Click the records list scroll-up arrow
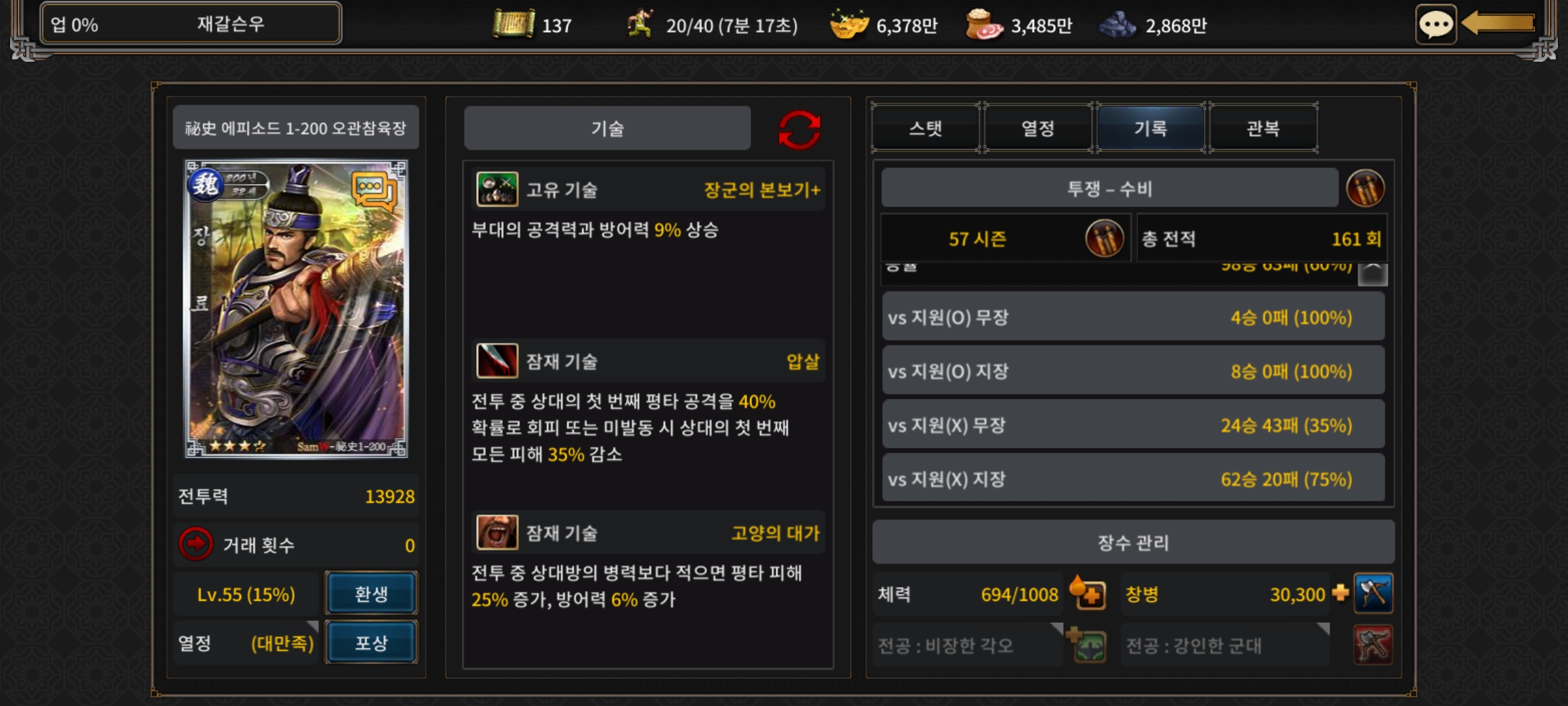Screen dimensions: 1568x706 coord(1373,274)
